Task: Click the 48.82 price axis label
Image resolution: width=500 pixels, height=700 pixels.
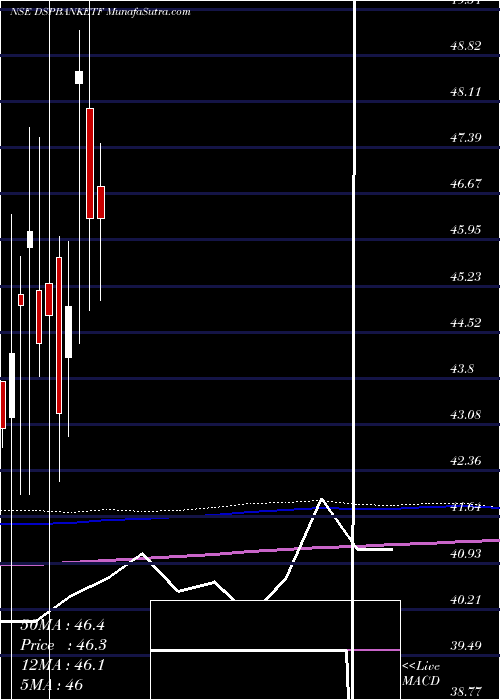Action: point(466,46)
